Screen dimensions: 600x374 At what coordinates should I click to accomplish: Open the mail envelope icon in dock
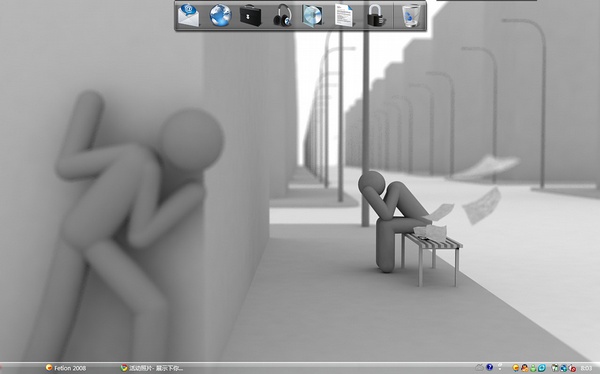pos(188,15)
